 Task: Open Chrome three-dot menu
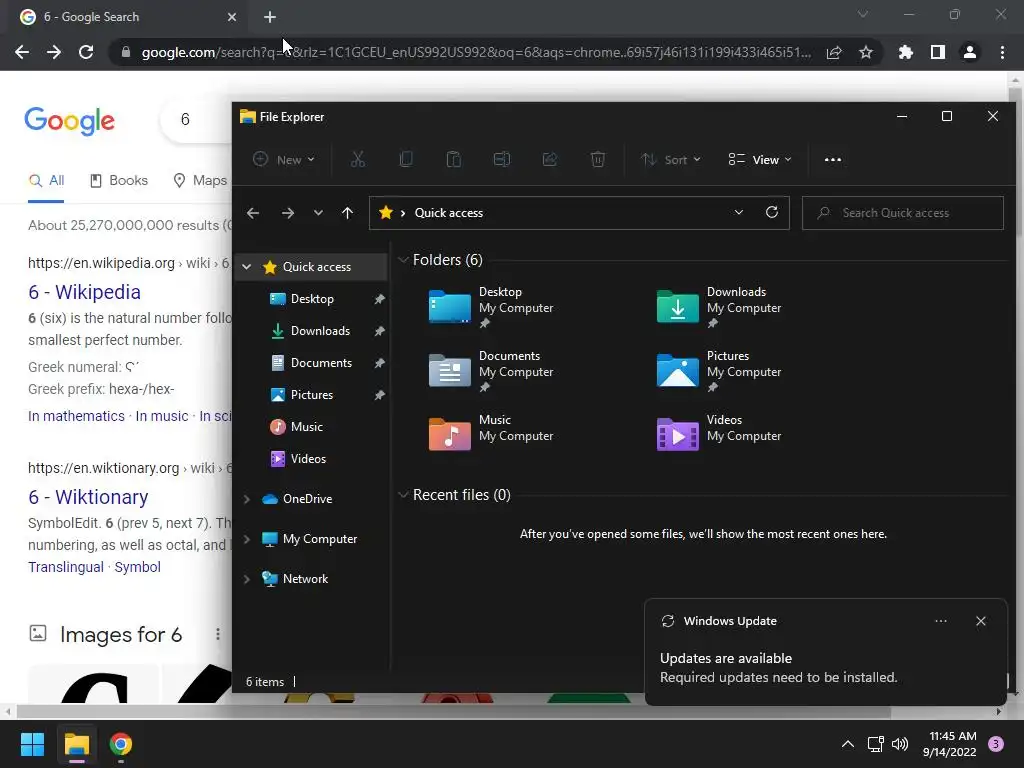pyautogui.click(x=1002, y=52)
